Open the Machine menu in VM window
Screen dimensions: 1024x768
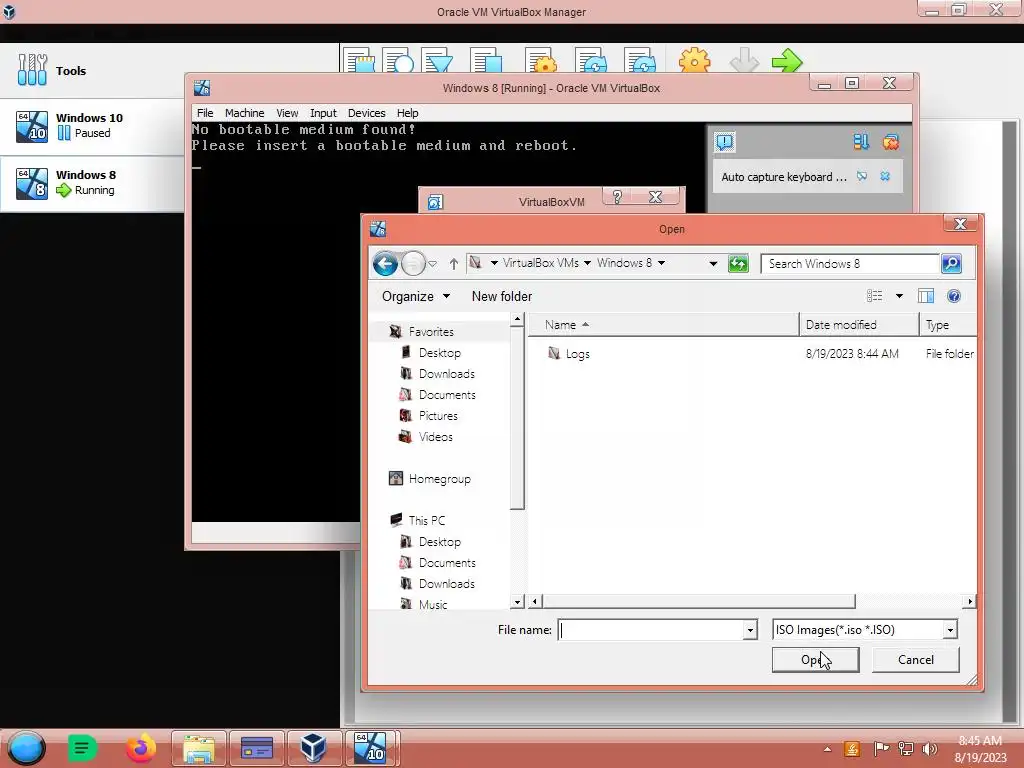(x=244, y=113)
